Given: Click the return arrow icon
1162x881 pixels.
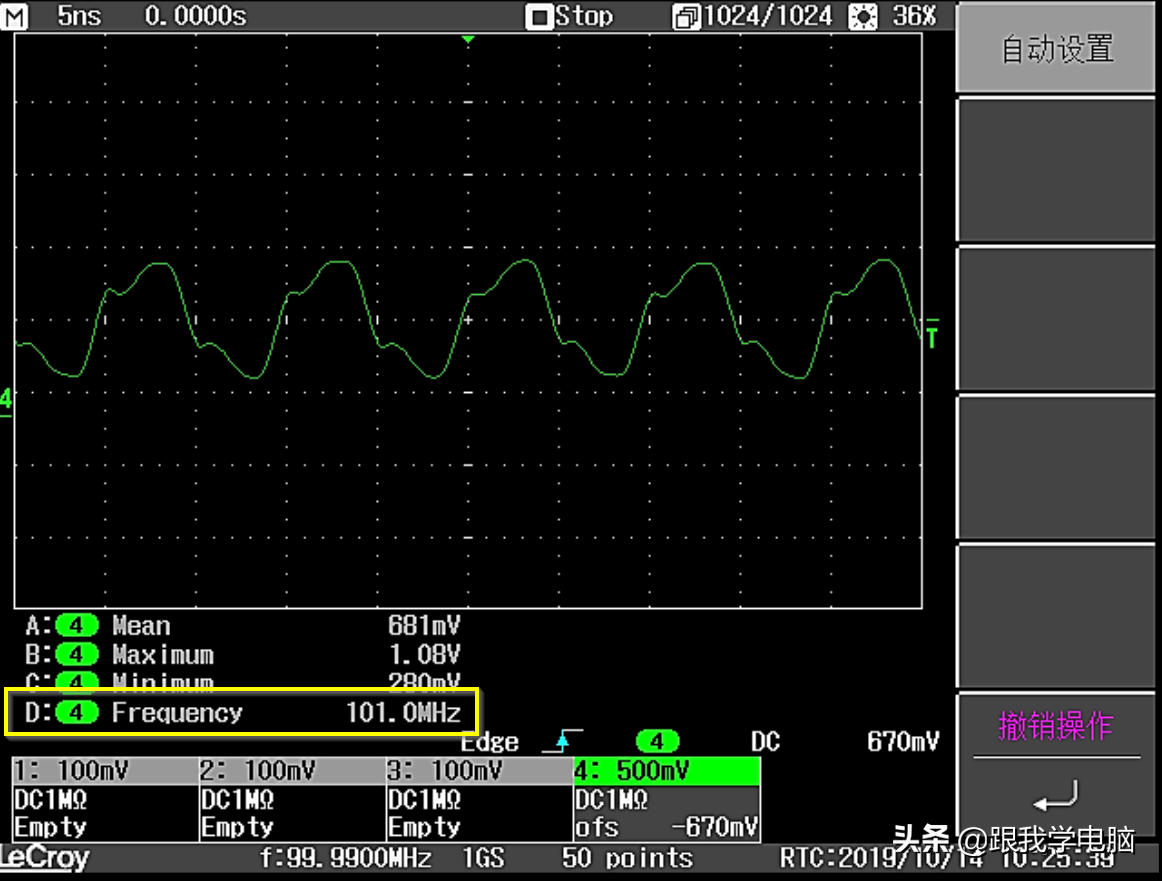Looking at the screenshot, I should coord(1055,796).
